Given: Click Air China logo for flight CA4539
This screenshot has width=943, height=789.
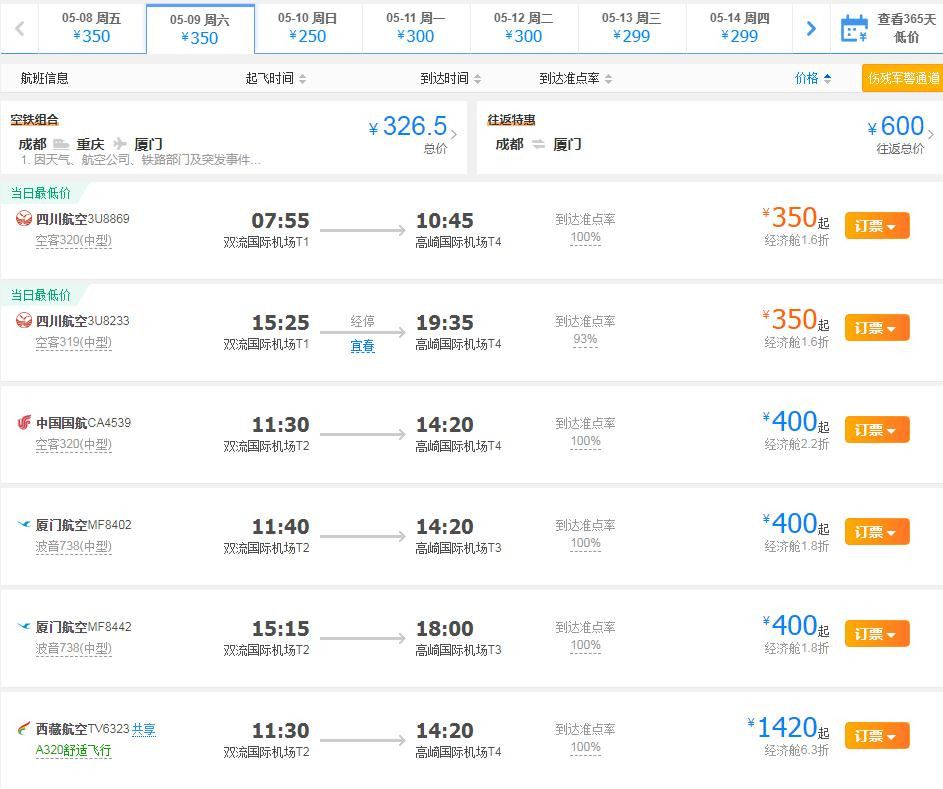Looking at the screenshot, I should point(24,423).
